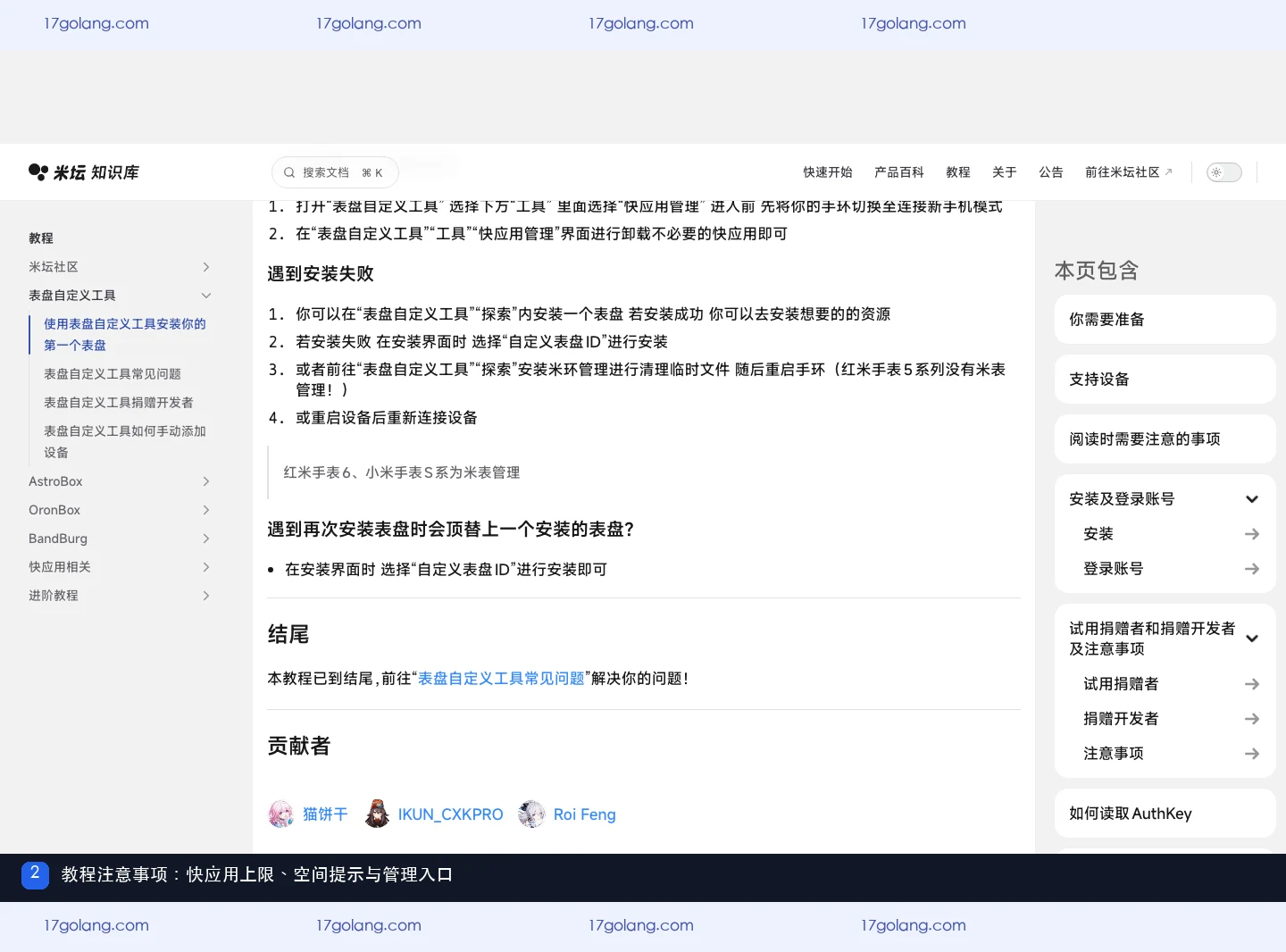
Task: Click the search magnifier icon
Action: [x=289, y=172]
